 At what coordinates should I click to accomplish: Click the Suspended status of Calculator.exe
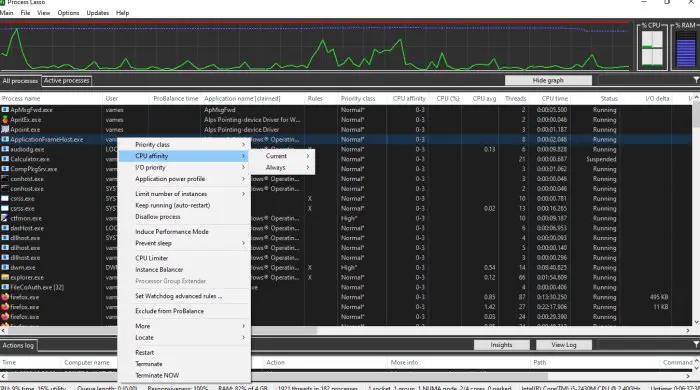[x=601, y=159]
